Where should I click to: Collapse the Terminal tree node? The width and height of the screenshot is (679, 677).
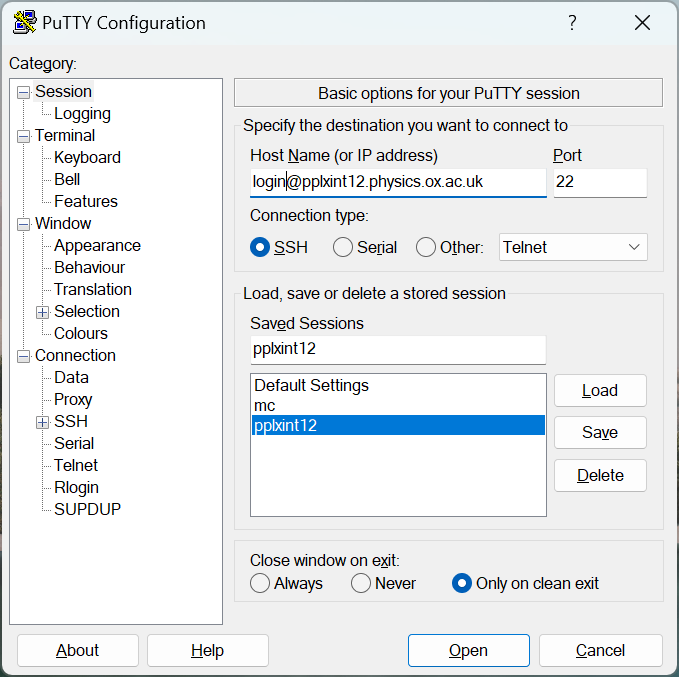tap(23, 136)
